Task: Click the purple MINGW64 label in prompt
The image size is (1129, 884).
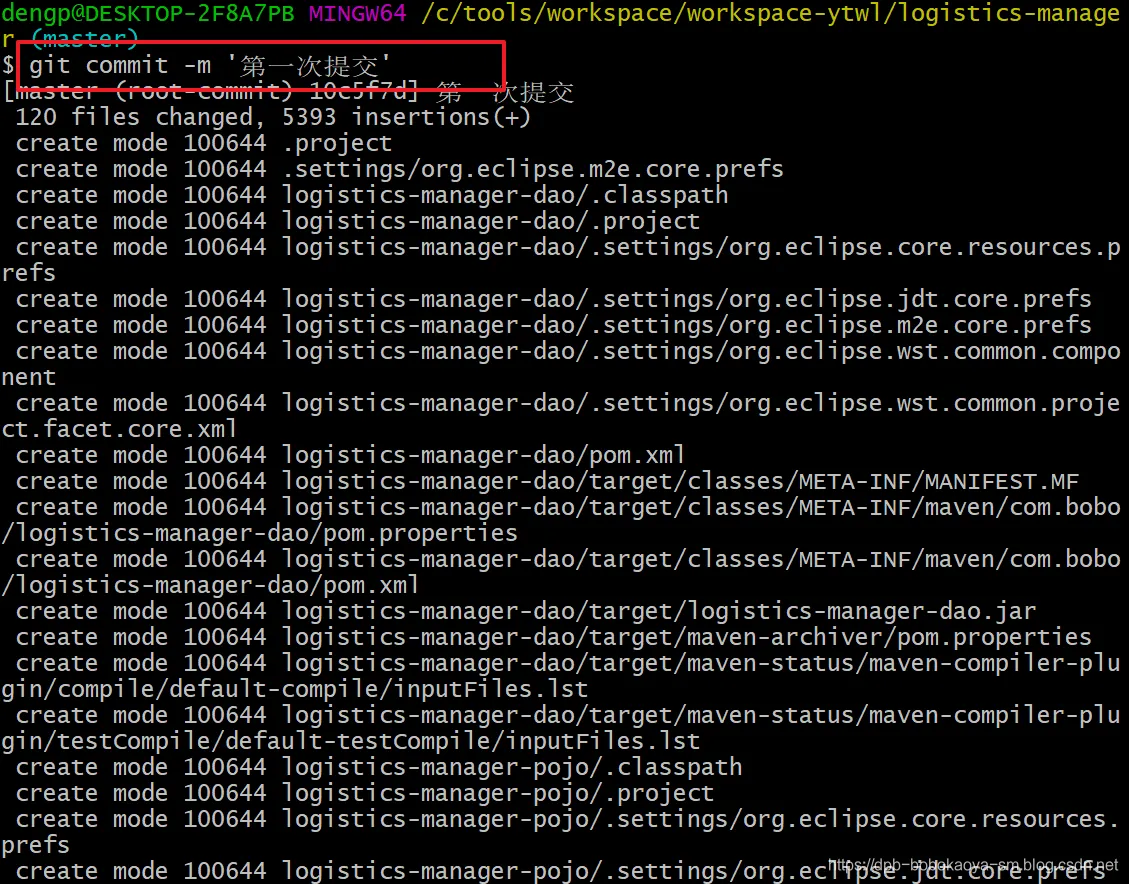Action: [x=357, y=13]
